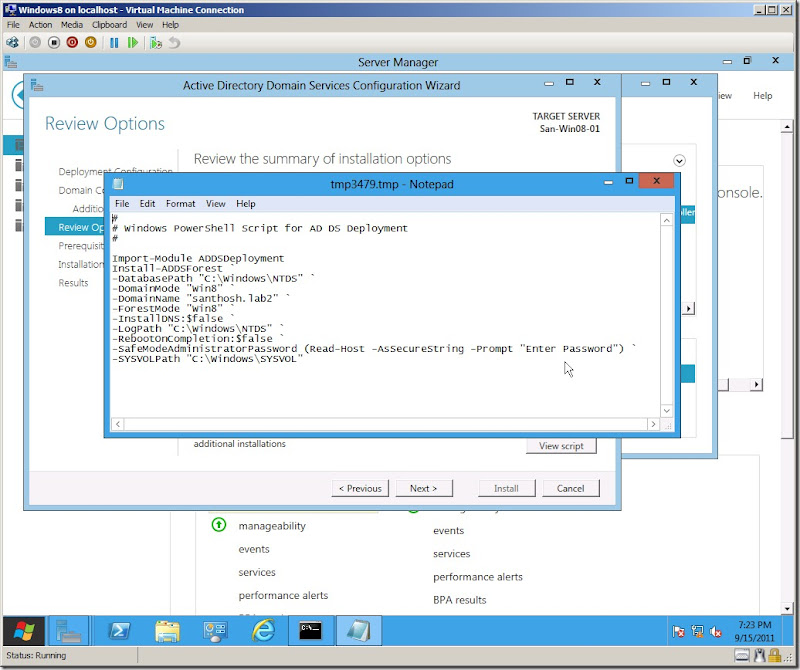The height and width of the screenshot is (670, 800).
Task: Go back with the Previous button
Action: (360, 488)
